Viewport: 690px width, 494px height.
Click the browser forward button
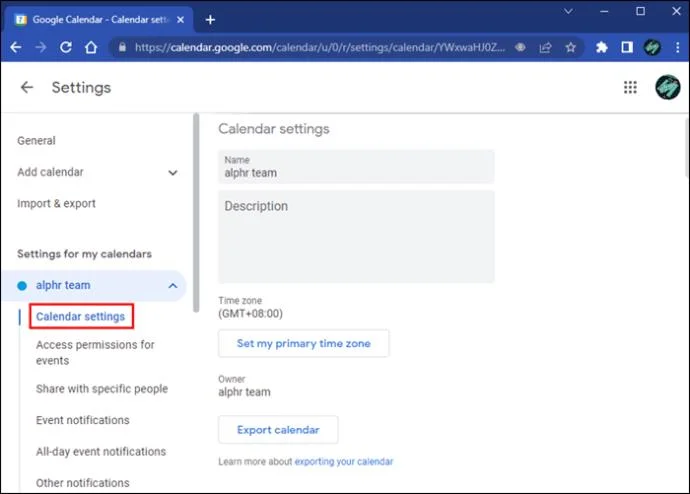[40, 47]
